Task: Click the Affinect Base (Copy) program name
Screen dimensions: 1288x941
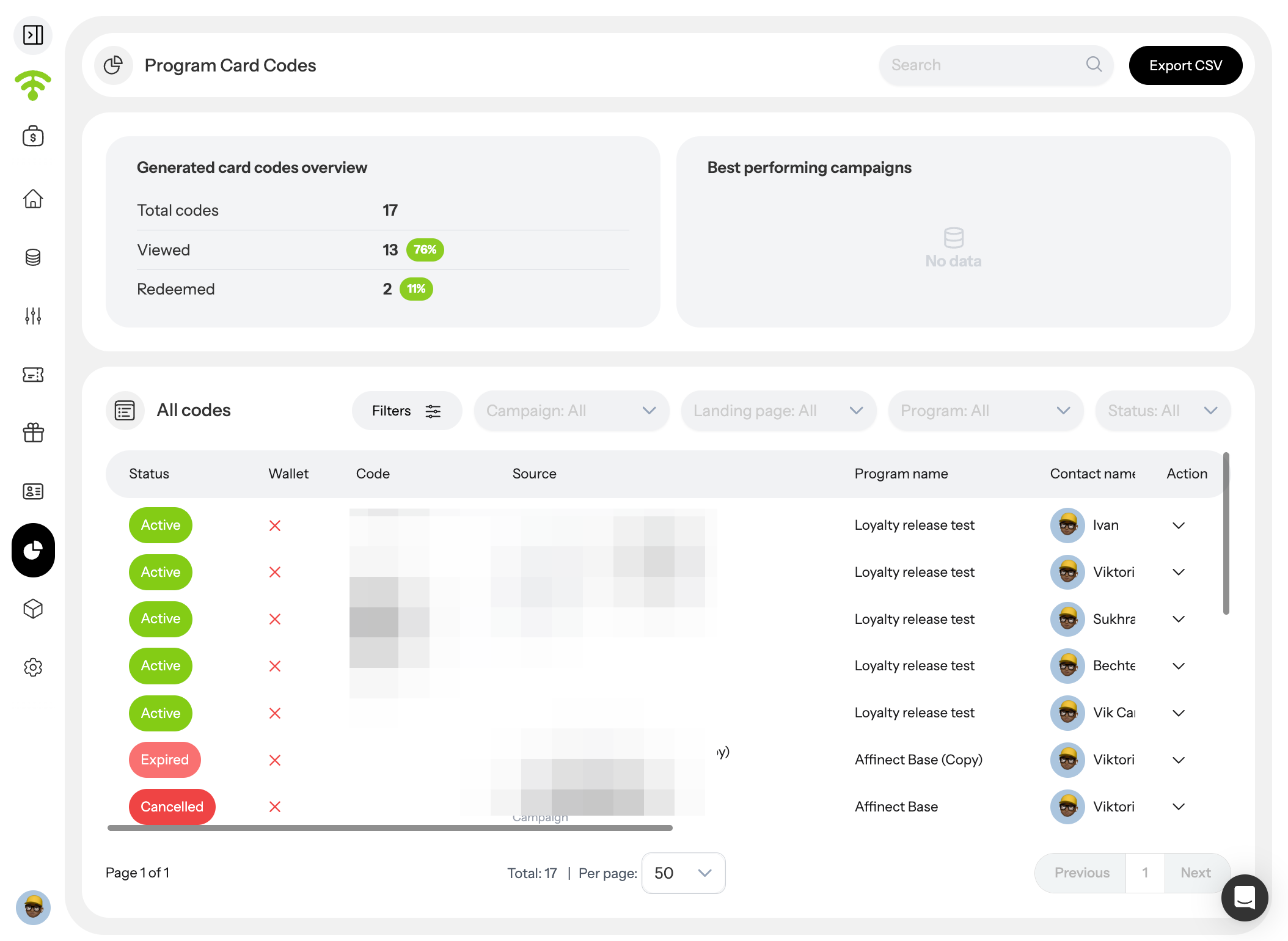Action: (918, 760)
